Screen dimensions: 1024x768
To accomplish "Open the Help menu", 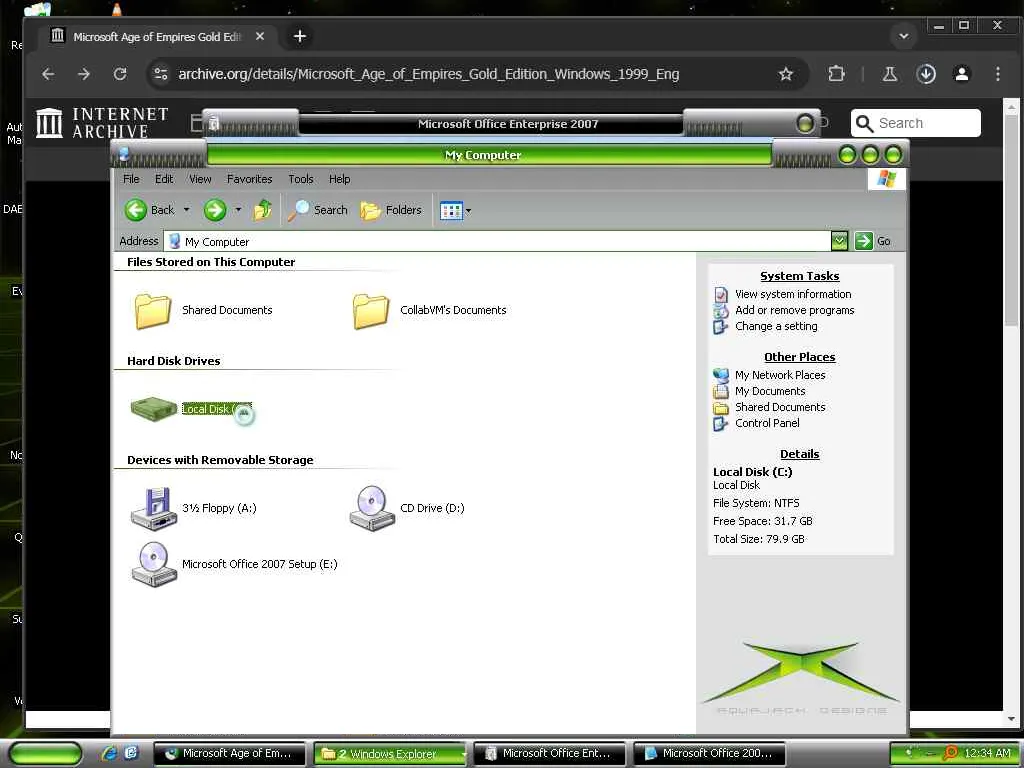I will coord(339,179).
